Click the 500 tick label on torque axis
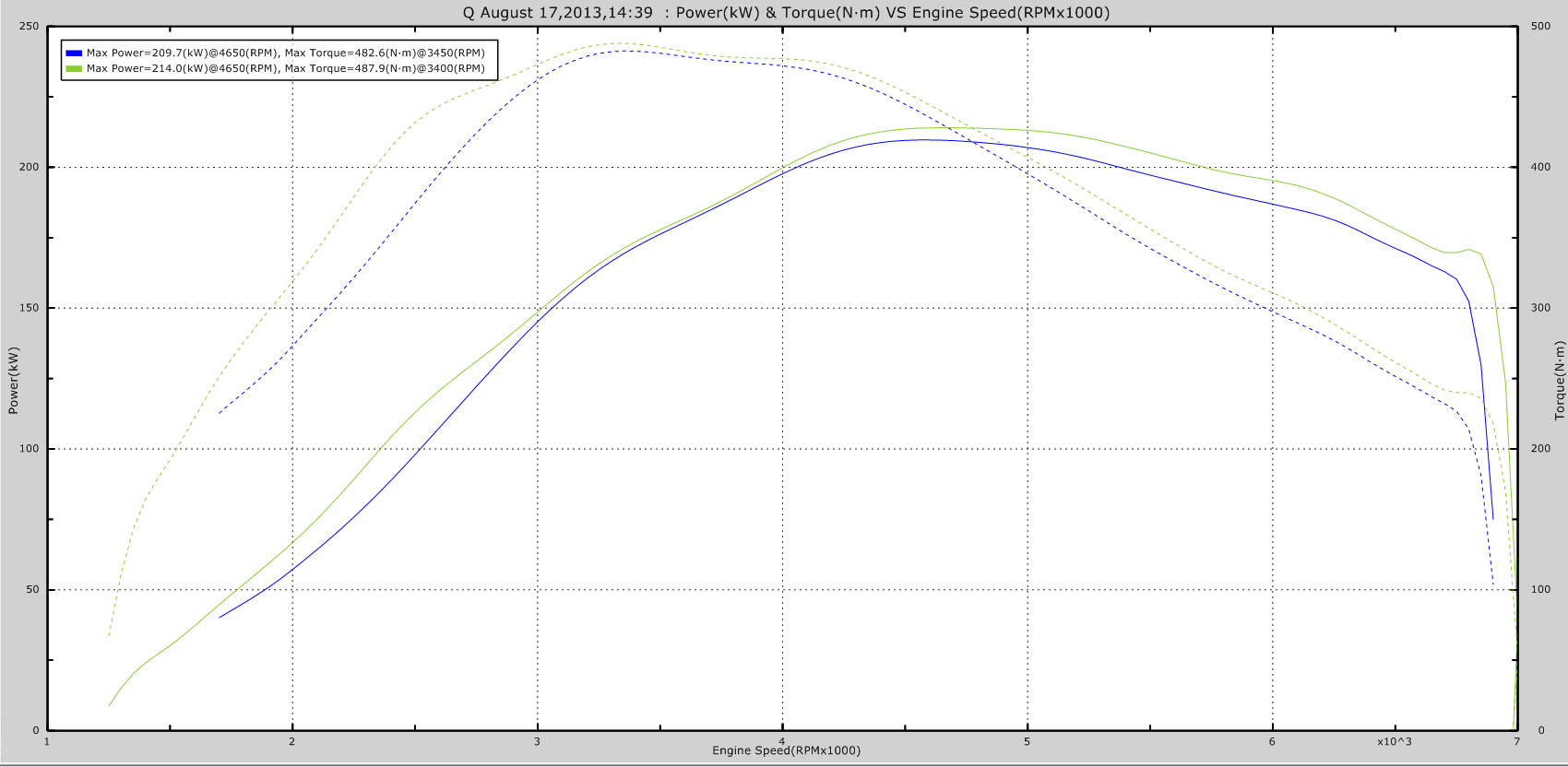This screenshot has height=767, width=1568. click(1540, 27)
